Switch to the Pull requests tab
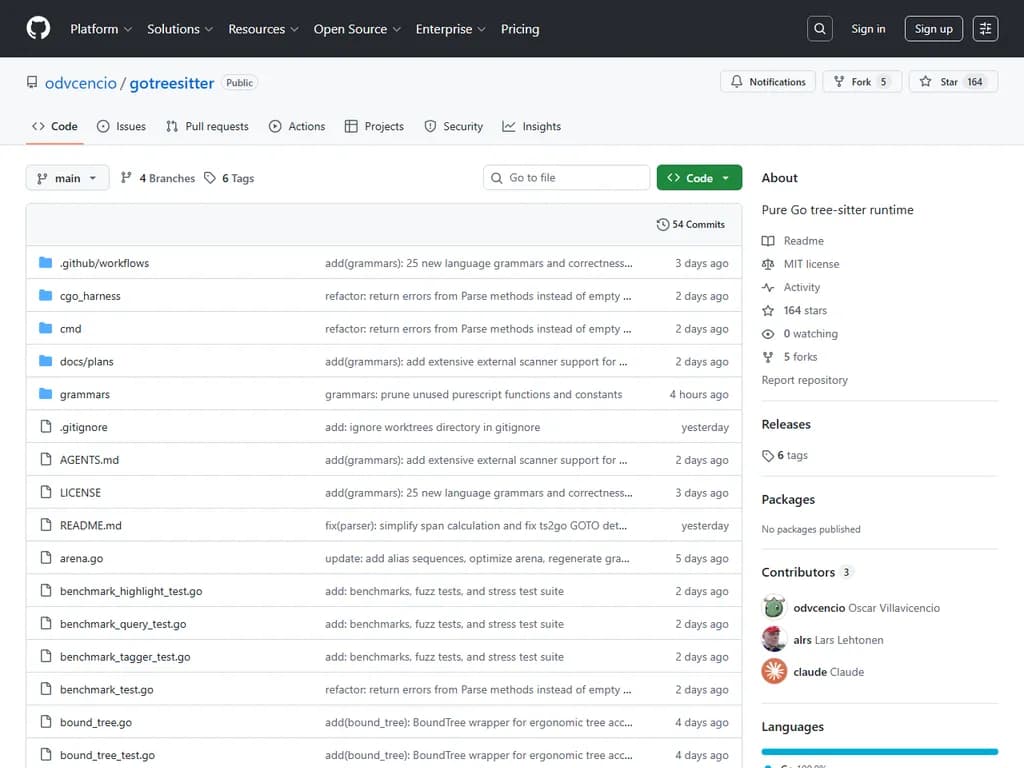Screen dimensions: 1024x768 coord(207,127)
